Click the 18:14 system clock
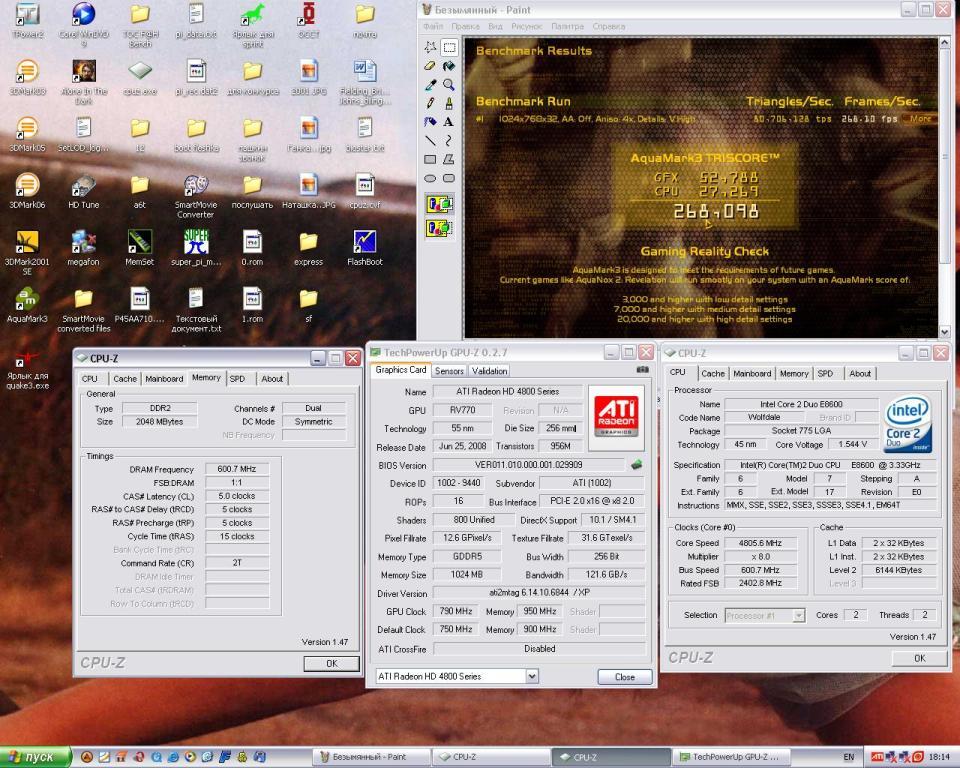960x768 pixels. pos(940,757)
